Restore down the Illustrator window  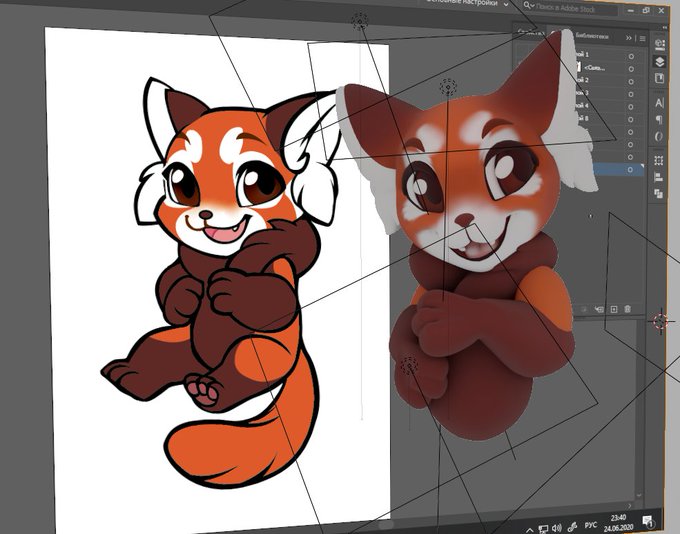pos(646,10)
